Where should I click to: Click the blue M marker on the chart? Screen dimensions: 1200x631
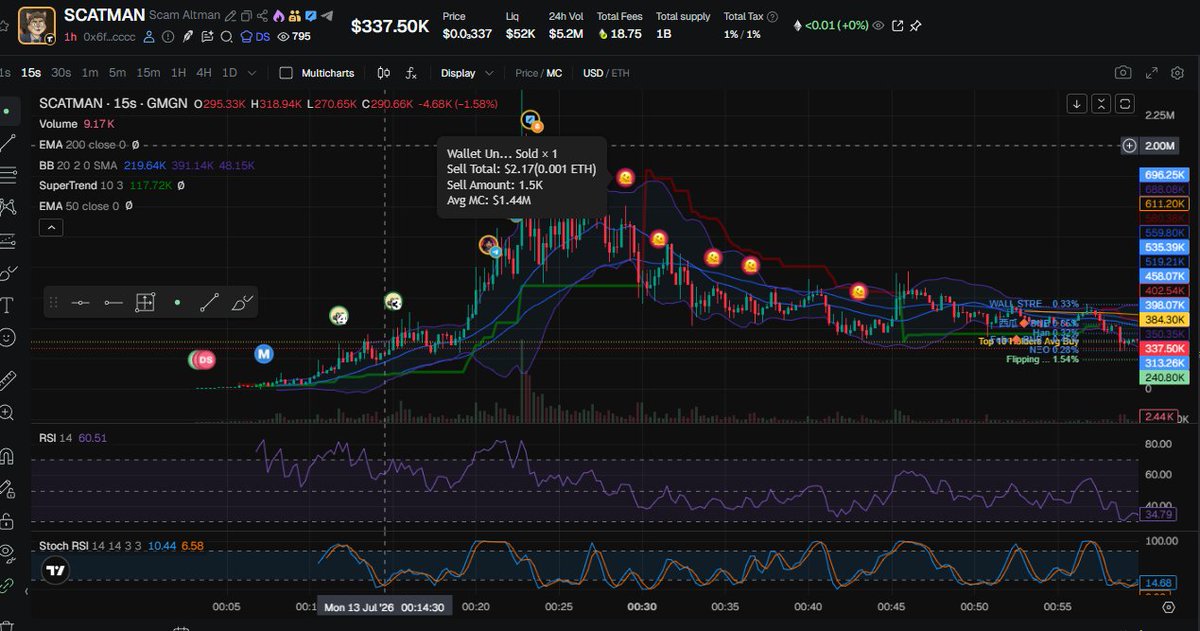264,353
